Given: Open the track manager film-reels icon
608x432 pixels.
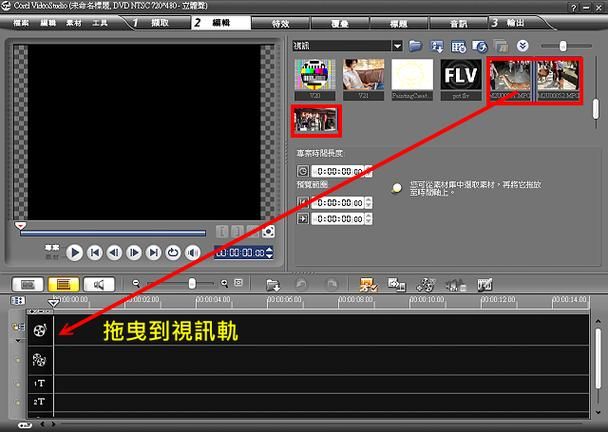Looking at the screenshot, I should coord(426,285).
